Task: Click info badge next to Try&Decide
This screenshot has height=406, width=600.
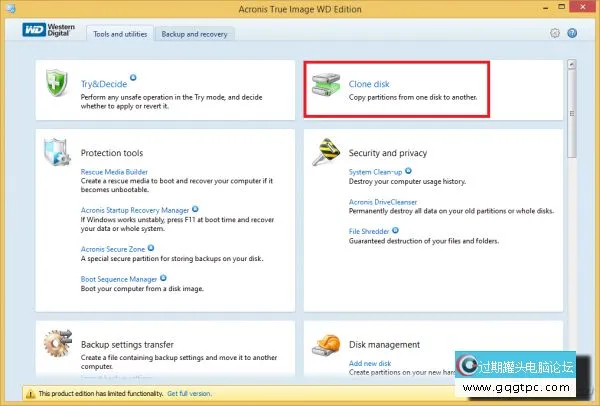Action: 133,76
